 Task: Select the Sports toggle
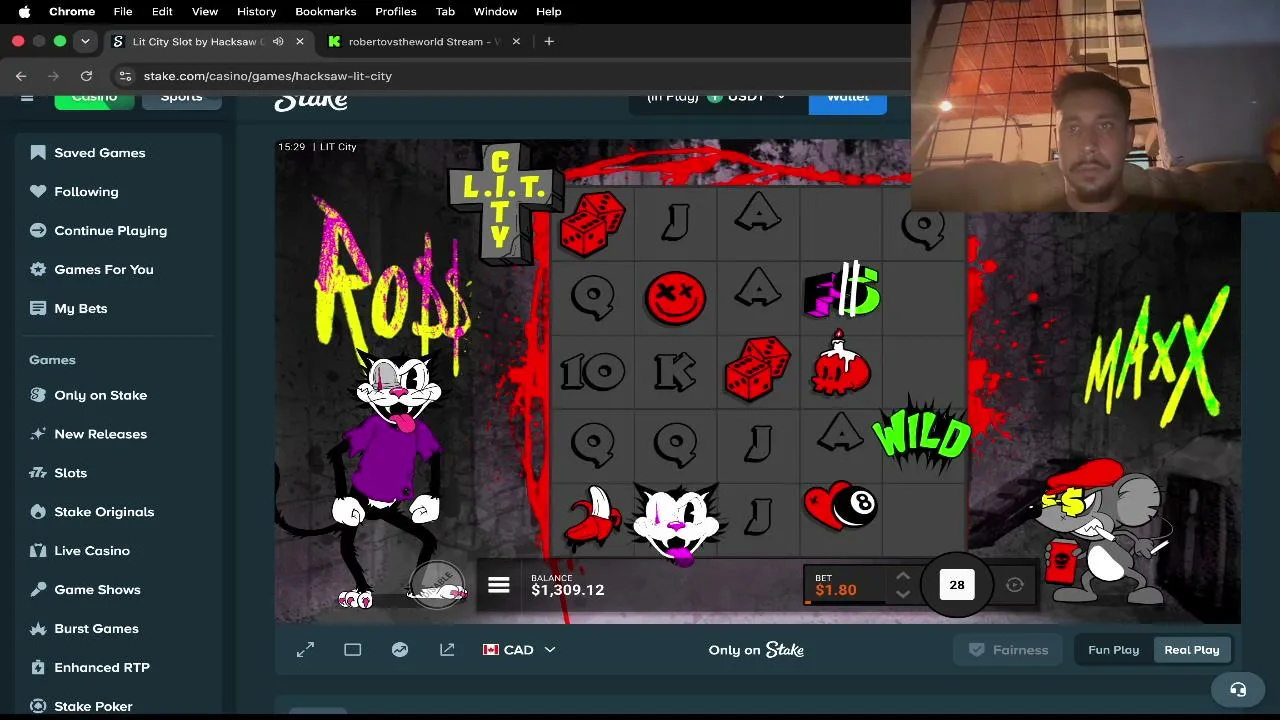[181, 97]
